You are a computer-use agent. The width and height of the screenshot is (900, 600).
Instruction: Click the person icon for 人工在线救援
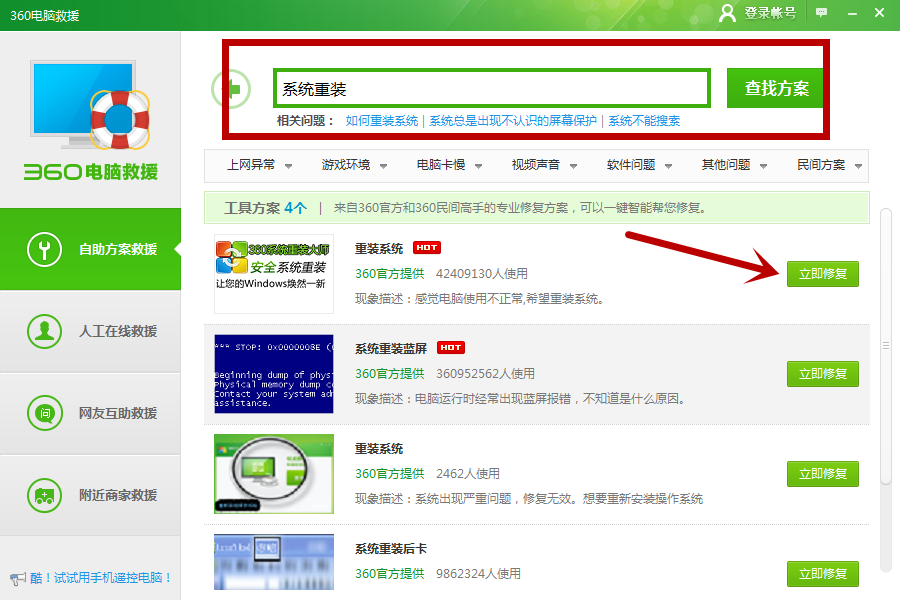tap(44, 331)
